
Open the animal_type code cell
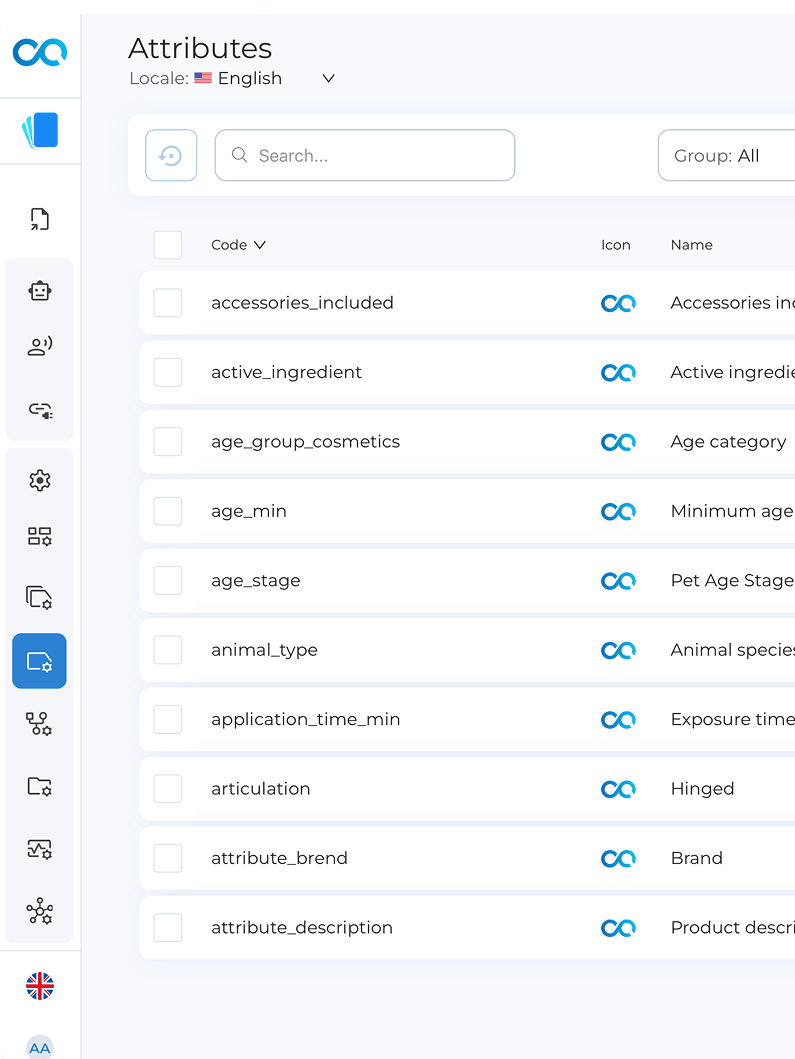coord(264,650)
